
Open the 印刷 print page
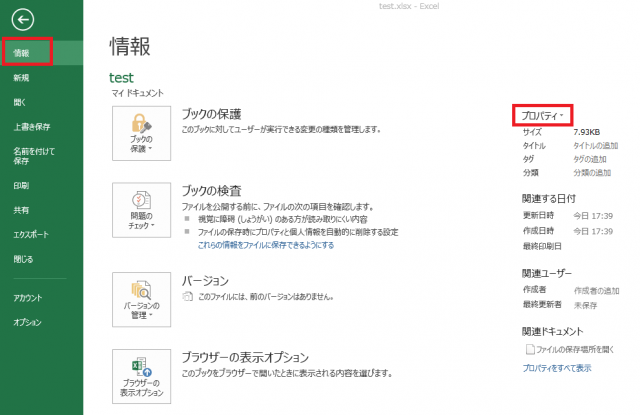22,186
